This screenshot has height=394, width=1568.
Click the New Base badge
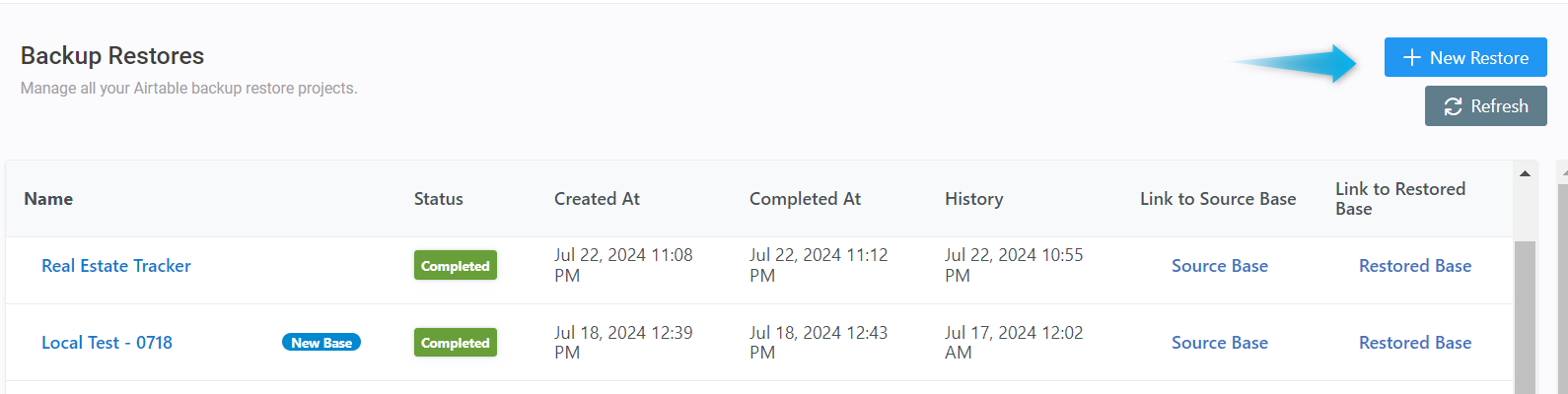click(321, 343)
